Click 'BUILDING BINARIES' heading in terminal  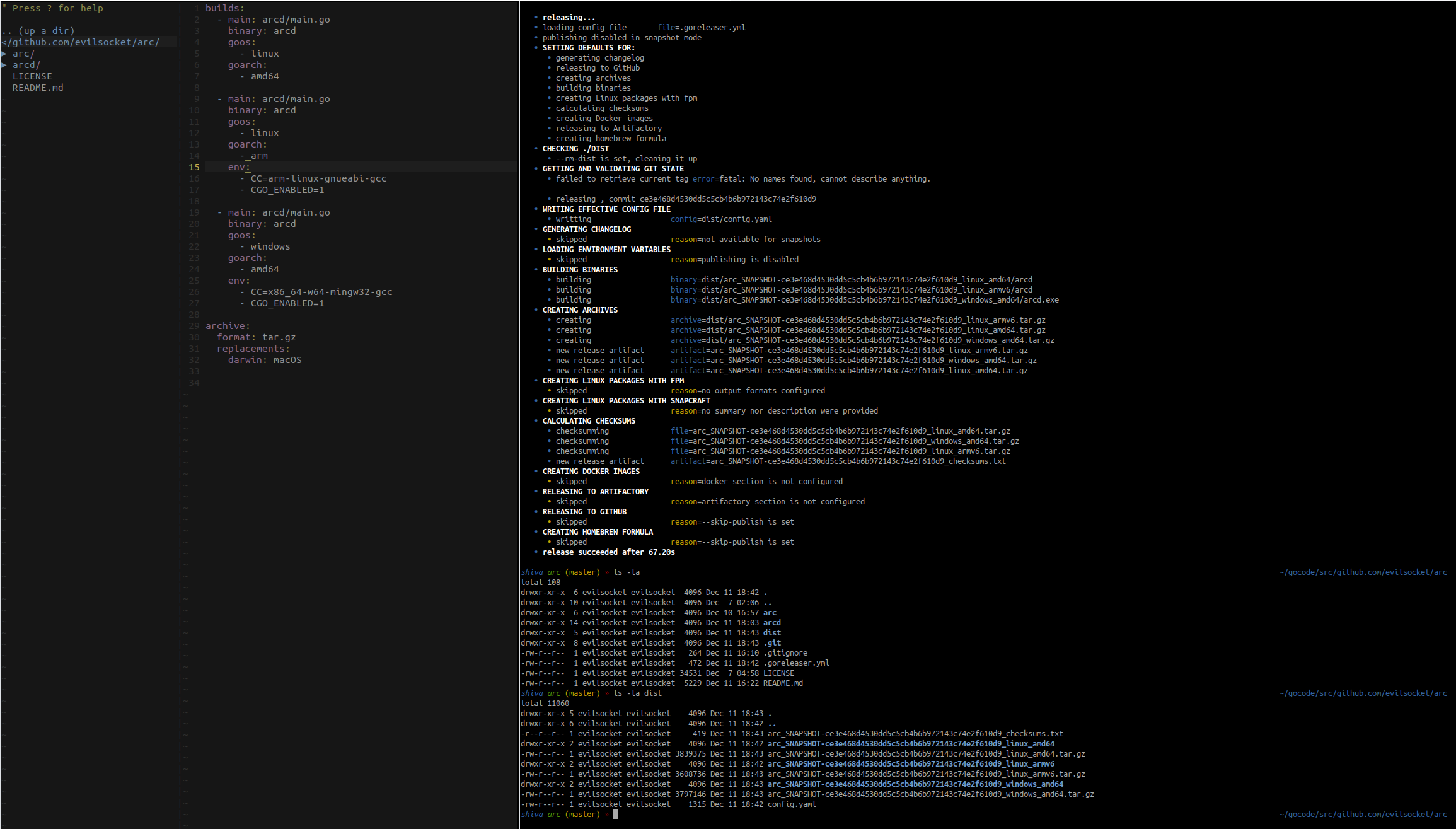pyautogui.click(x=580, y=270)
